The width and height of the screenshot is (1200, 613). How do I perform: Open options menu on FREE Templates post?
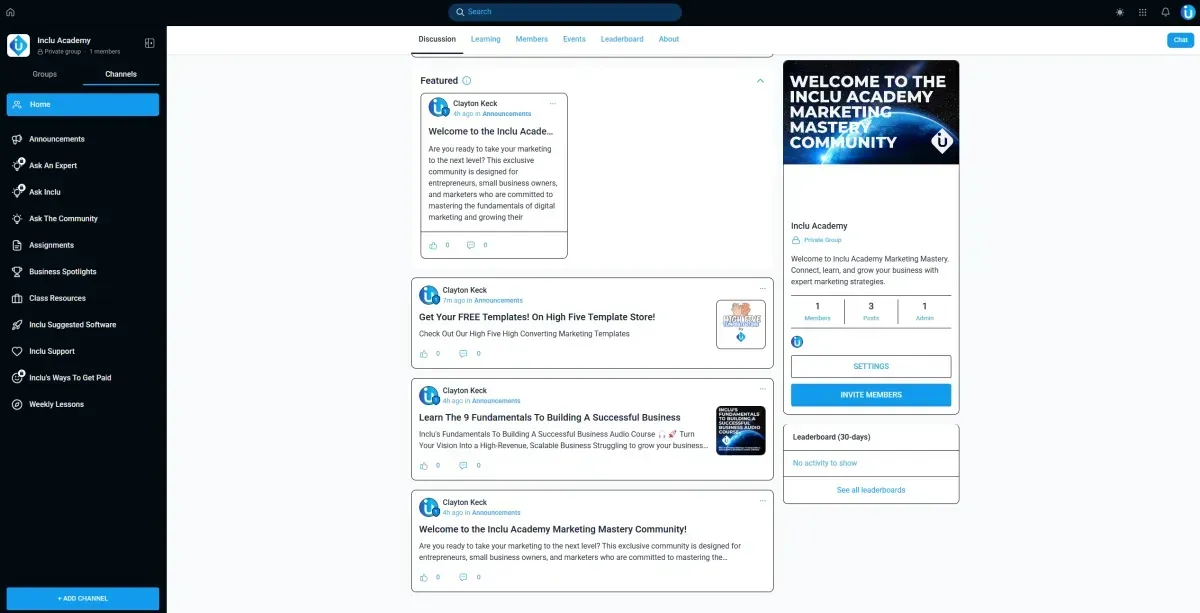coord(762,289)
